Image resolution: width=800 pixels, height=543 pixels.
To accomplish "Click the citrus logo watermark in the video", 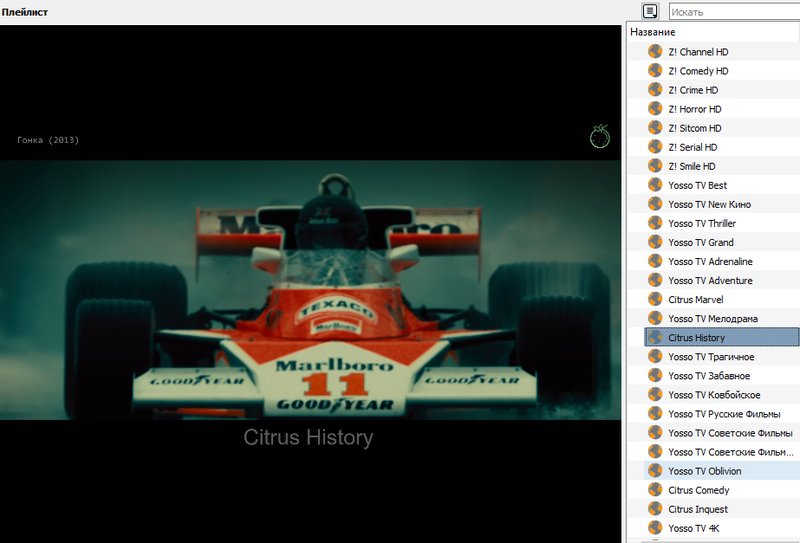I will pyautogui.click(x=600, y=136).
